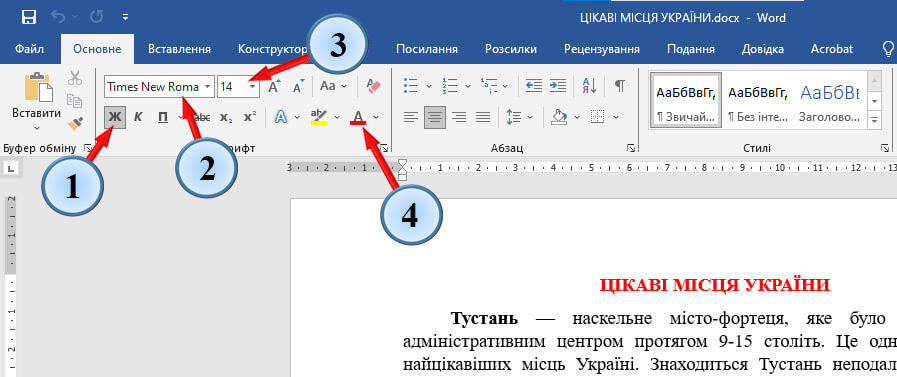897x377 pixels.
Task: Apply a multilevel list
Action: [x=489, y=86]
